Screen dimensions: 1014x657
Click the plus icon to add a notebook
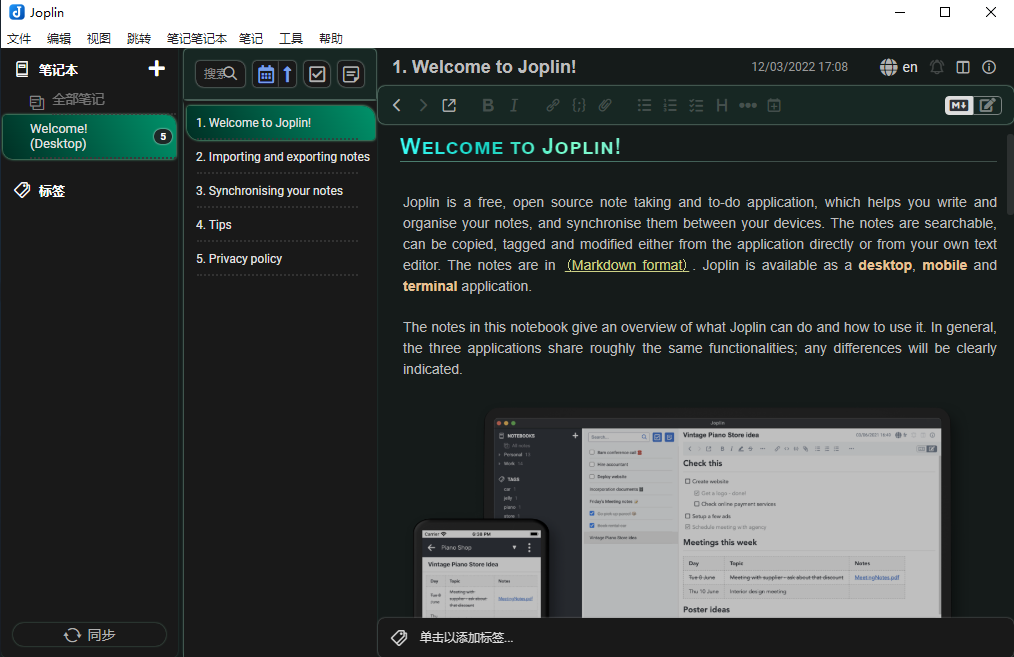(156, 69)
